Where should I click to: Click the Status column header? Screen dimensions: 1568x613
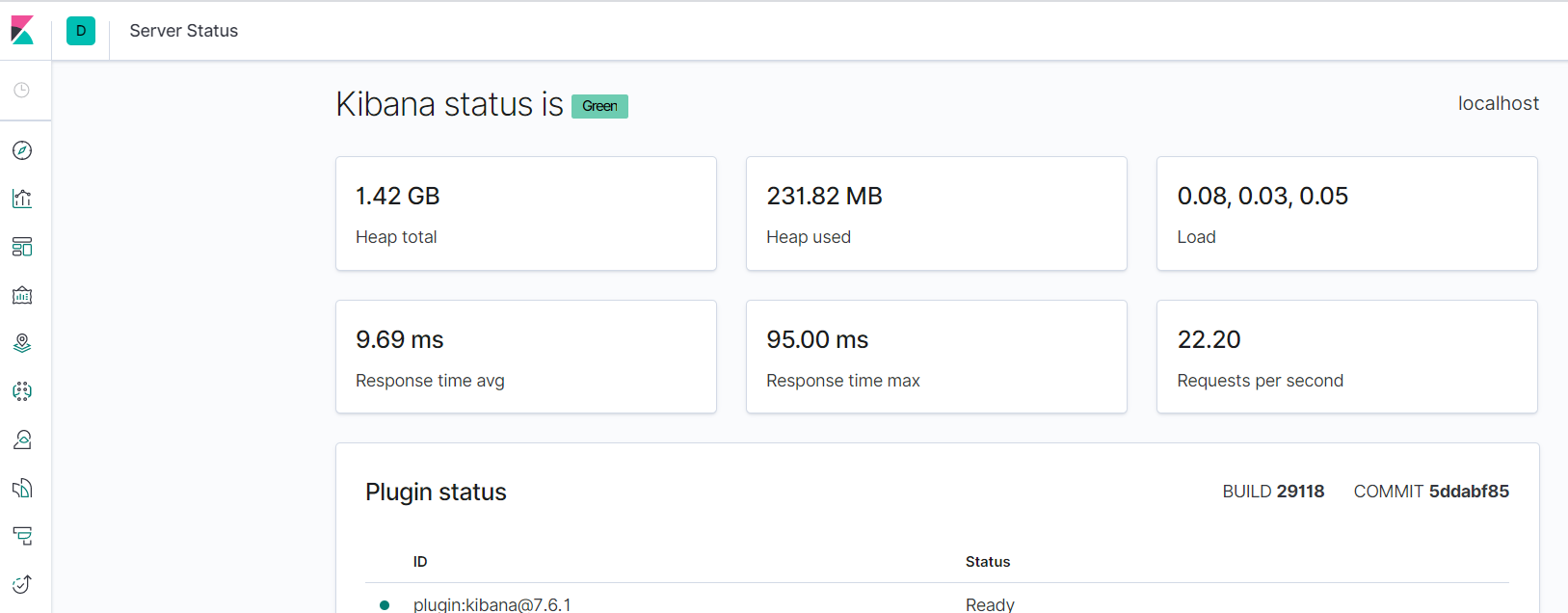click(x=988, y=562)
